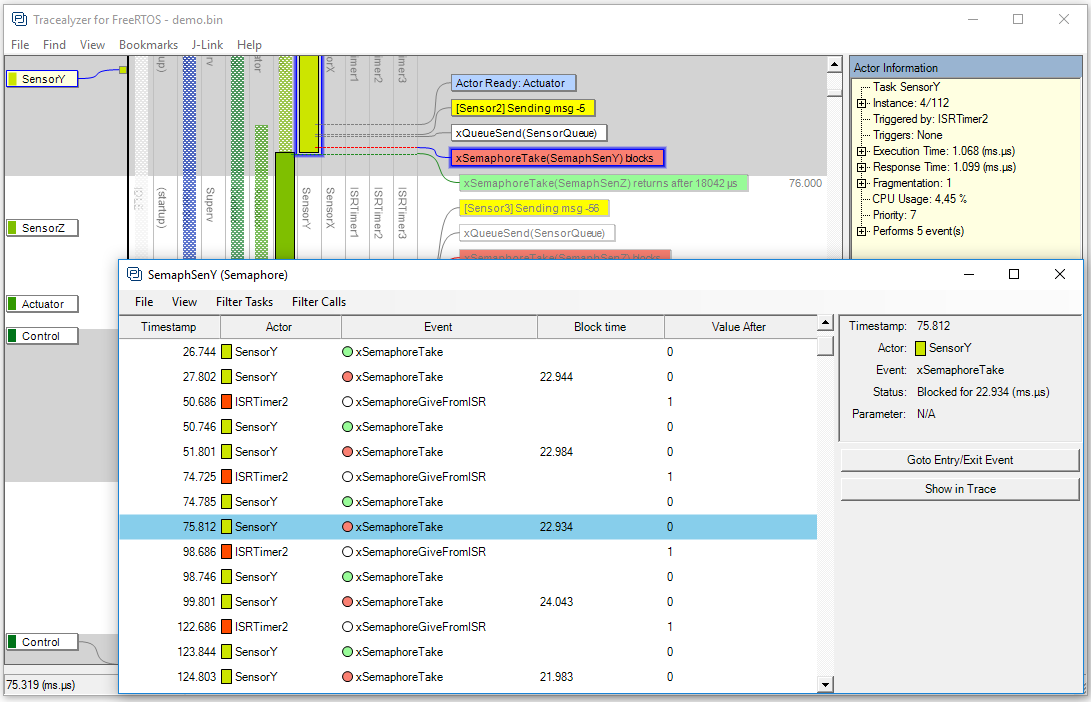Image resolution: width=1091 pixels, height=702 pixels.
Task: Click the SensorY swatch in details pane
Action: (921, 348)
